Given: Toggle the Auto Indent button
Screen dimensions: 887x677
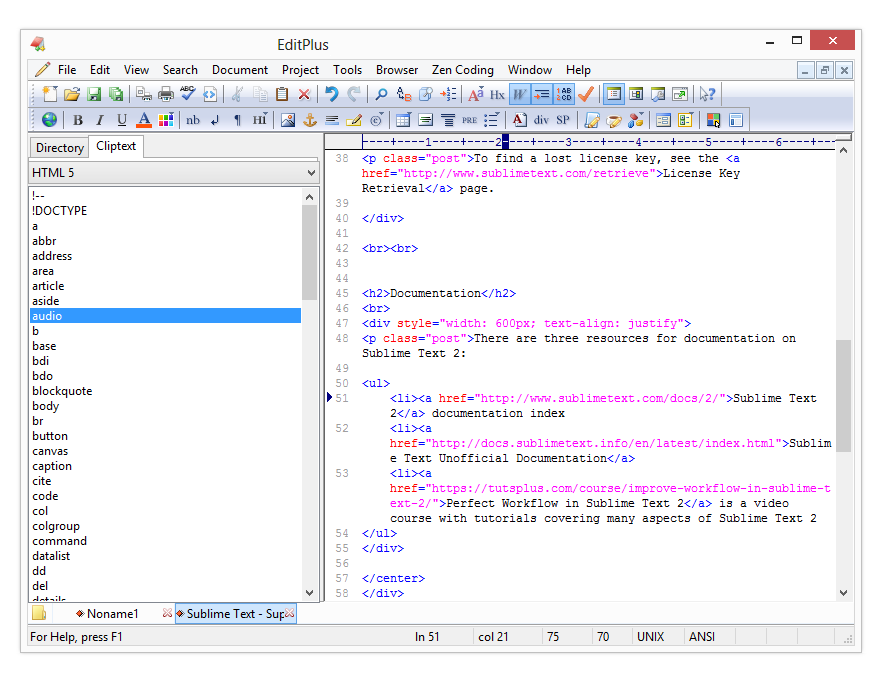Looking at the screenshot, I should pos(542,94).
